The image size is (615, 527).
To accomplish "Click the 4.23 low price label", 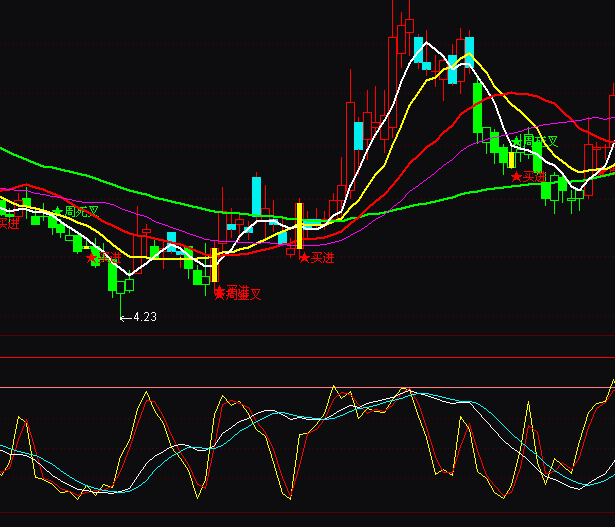I will tap(139, 317).
